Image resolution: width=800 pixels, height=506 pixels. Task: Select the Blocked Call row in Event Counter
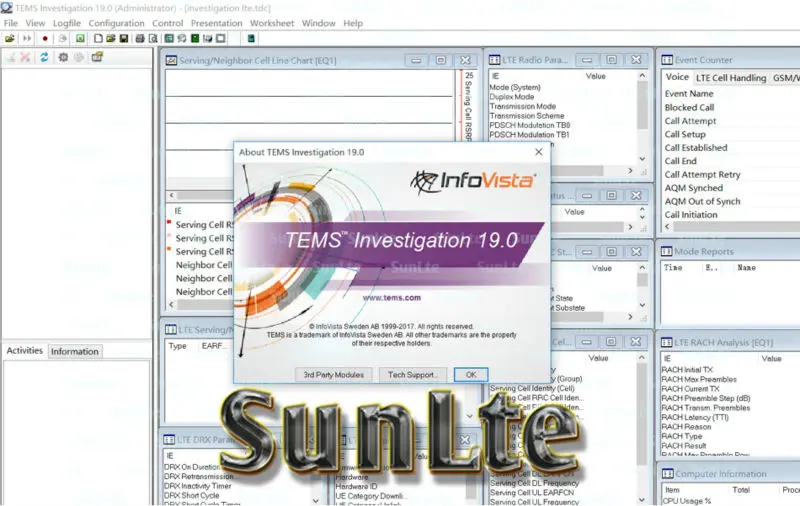click(689, 108)
